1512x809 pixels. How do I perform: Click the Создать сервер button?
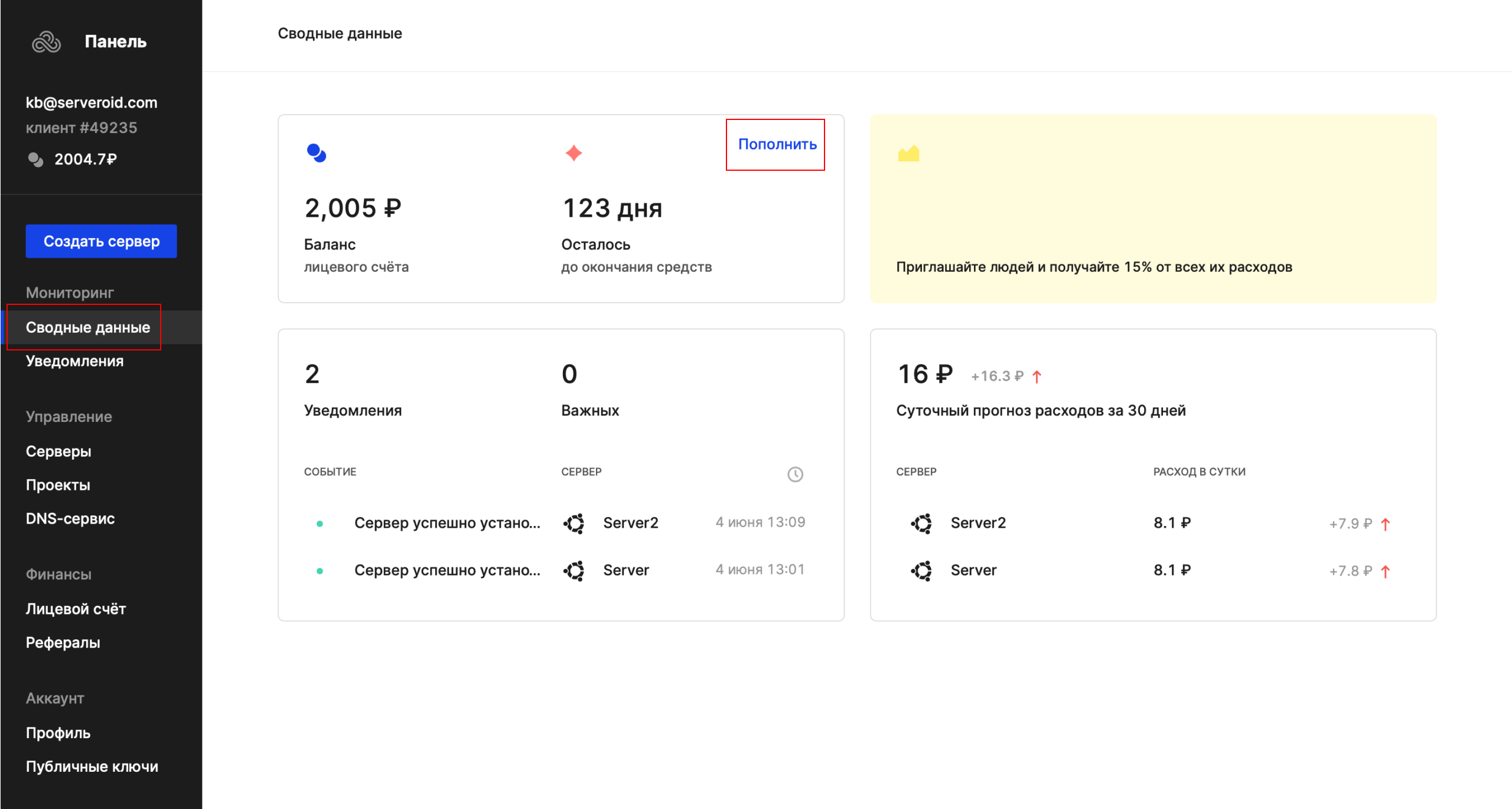(x=101, y=241)
